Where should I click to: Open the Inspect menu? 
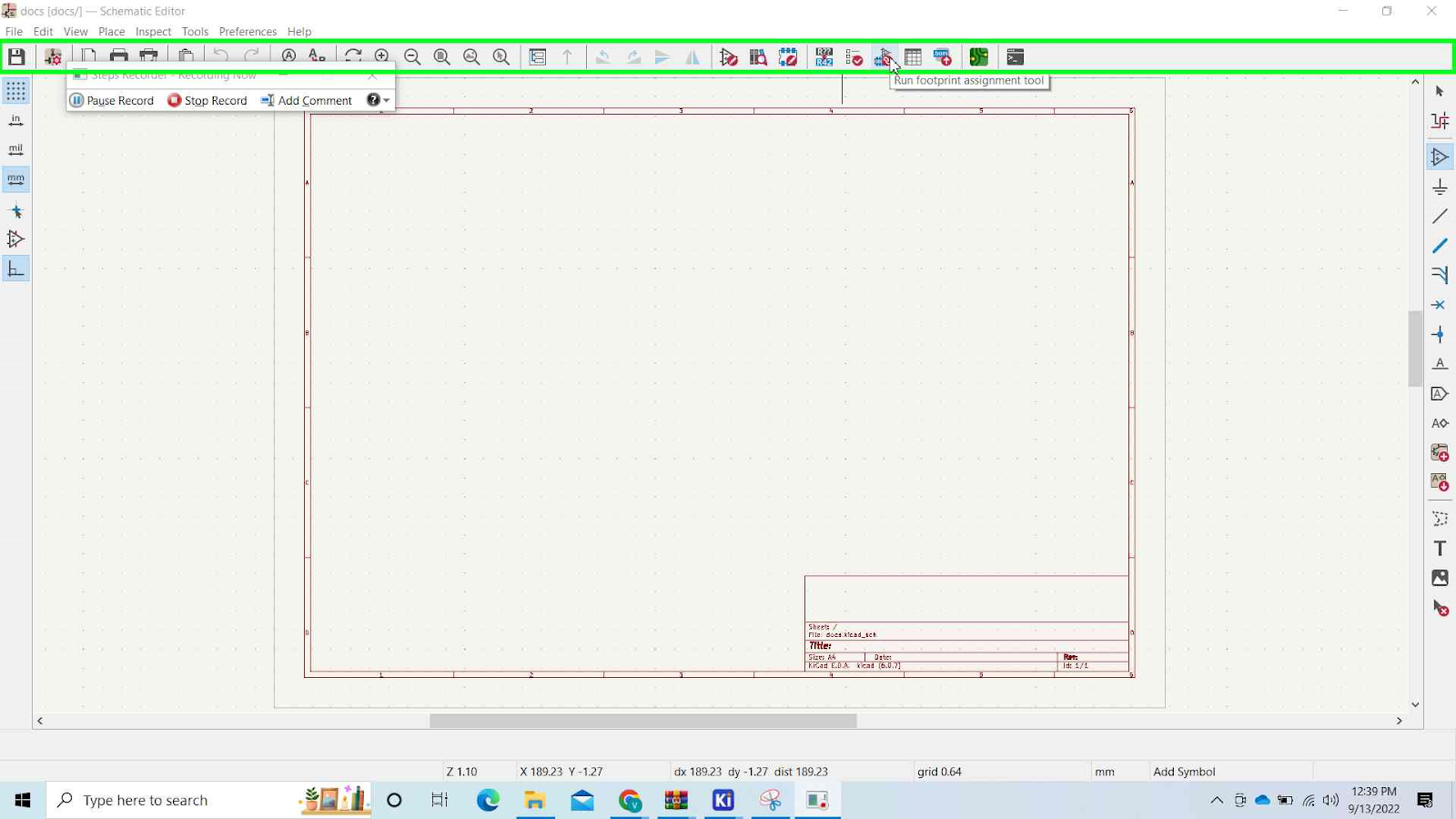click(153, 31)
